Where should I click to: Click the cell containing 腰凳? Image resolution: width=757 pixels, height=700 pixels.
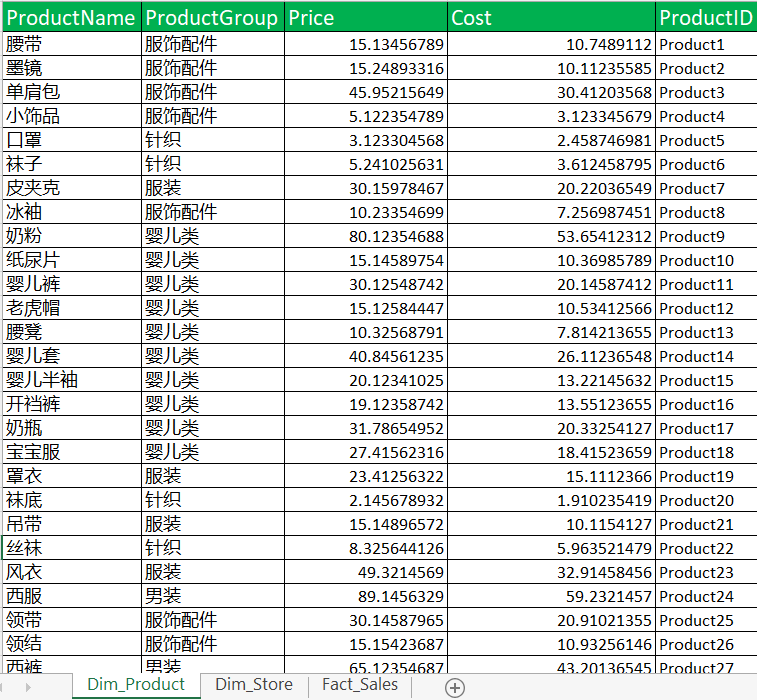pos(72,332)
